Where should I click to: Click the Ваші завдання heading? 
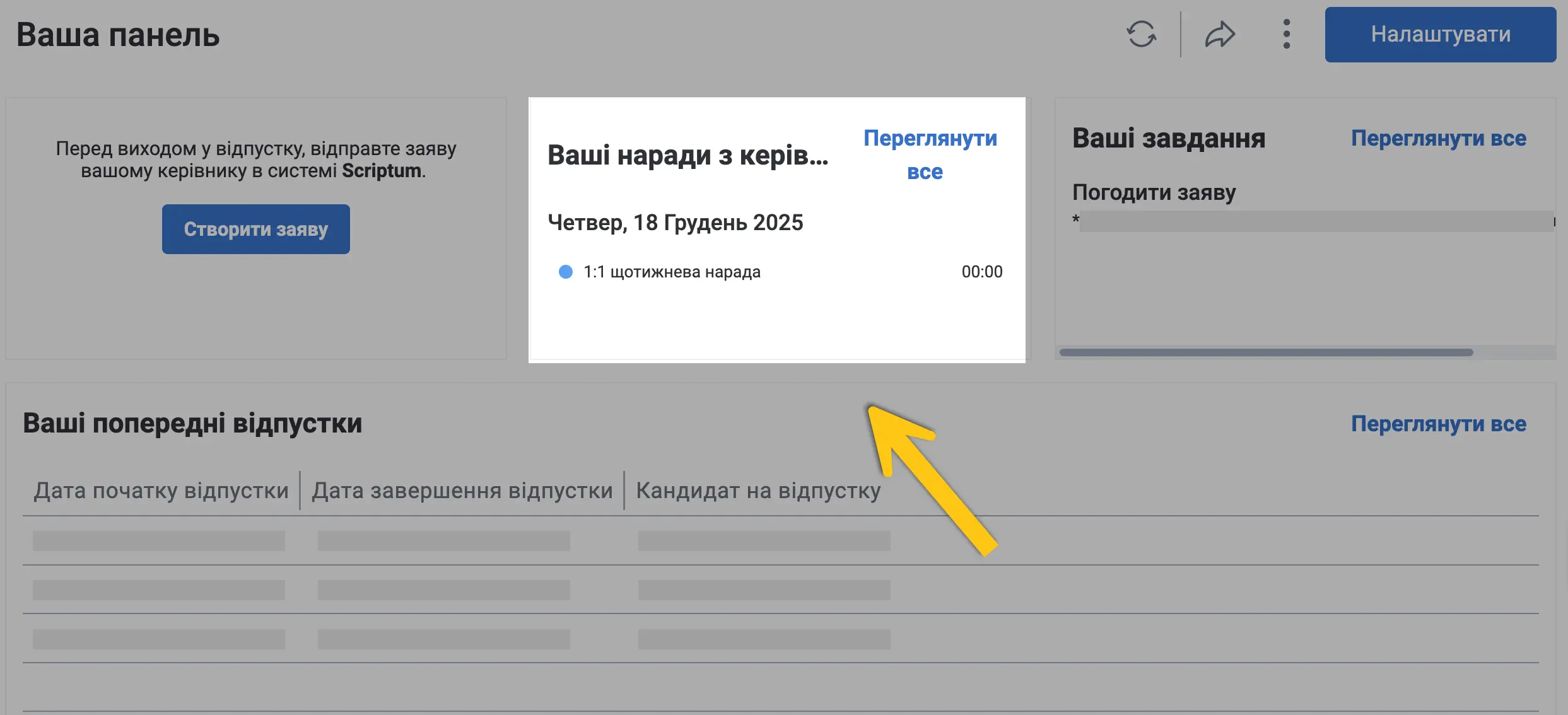tap(1169, 138)
